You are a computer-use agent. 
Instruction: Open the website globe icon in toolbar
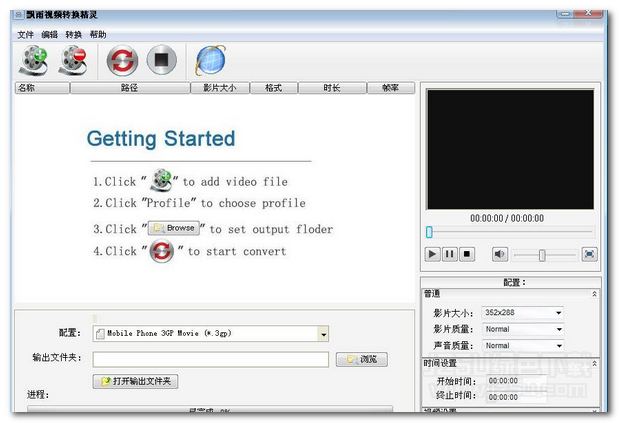[x=211, y=60]
